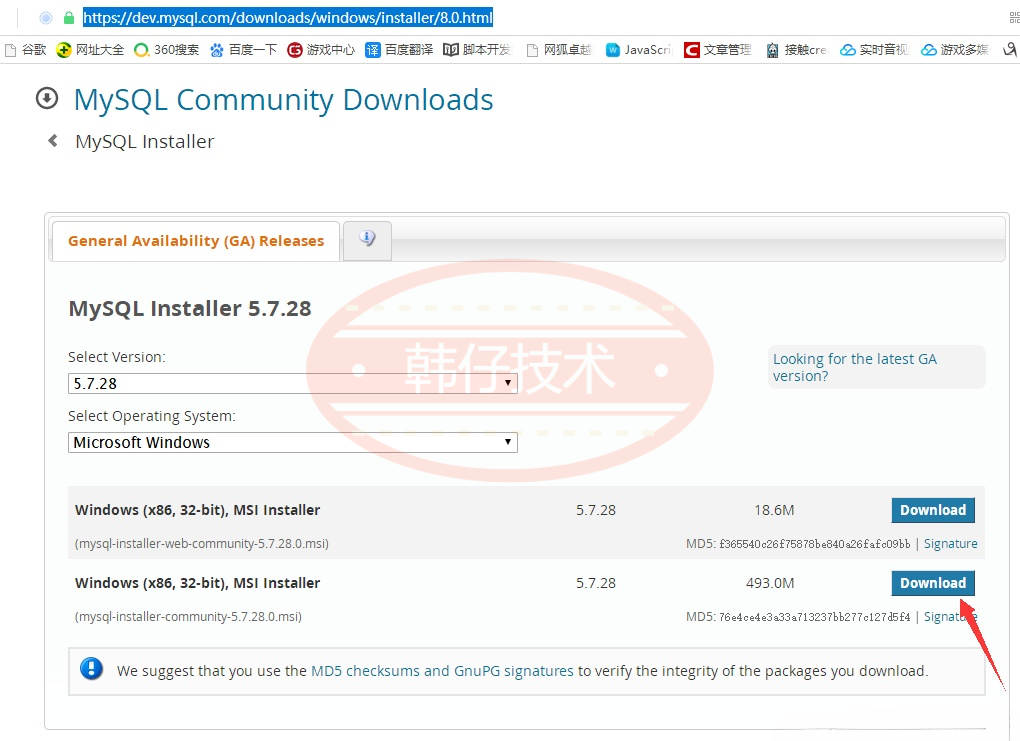Click the MD5 hash f365540c26f75878be840a26fafc09bb

click(x=815, y=544)
